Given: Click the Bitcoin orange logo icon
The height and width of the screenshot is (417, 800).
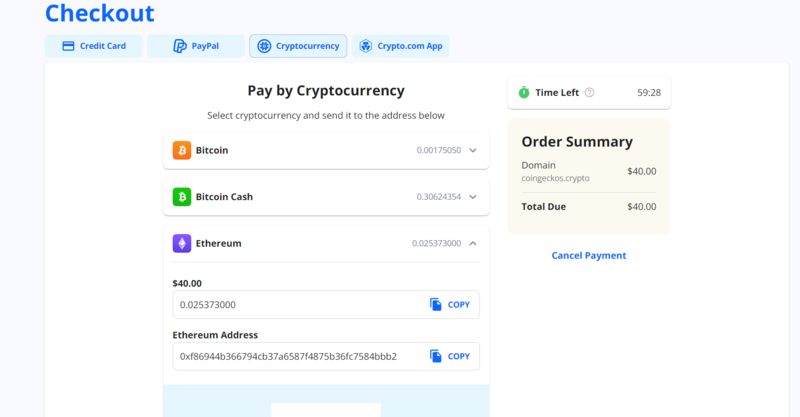Looking at the screenshot, I should 182,150.
